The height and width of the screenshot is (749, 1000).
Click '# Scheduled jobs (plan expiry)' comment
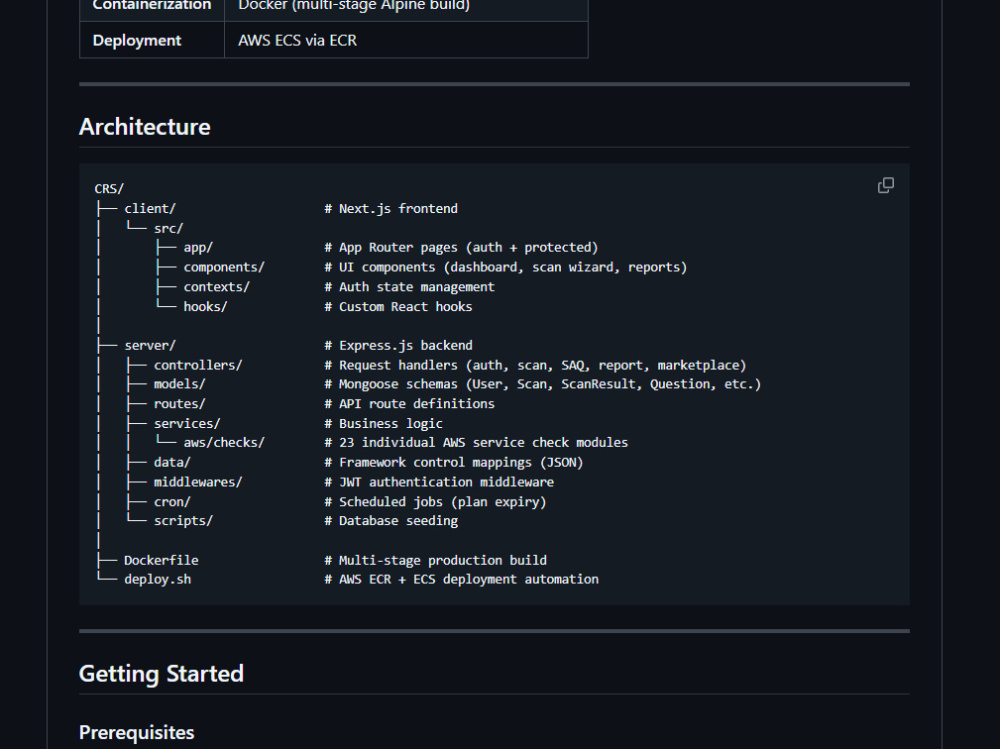click(435, 502)
